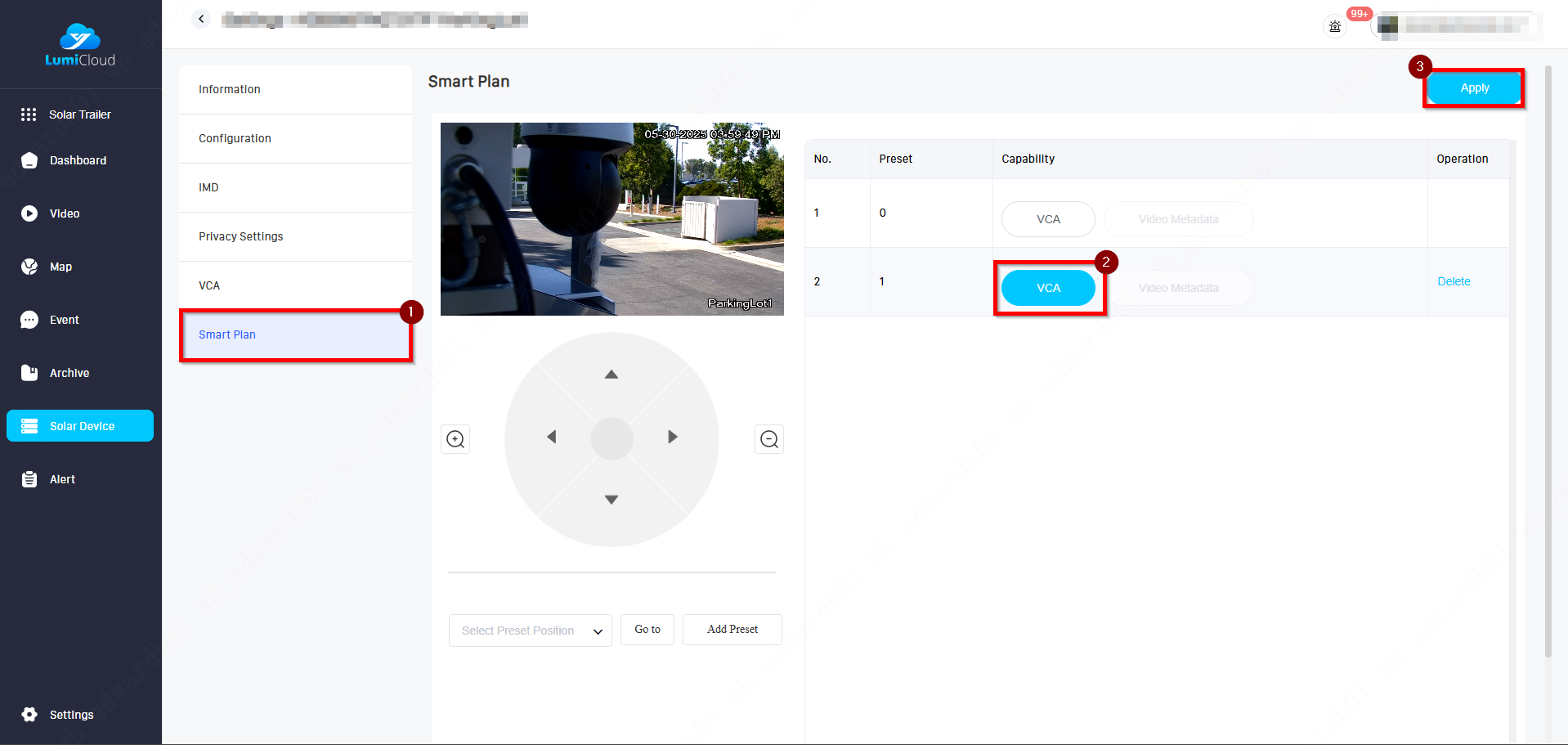Delete preset 1 from the list

(x=1453, y=281)
